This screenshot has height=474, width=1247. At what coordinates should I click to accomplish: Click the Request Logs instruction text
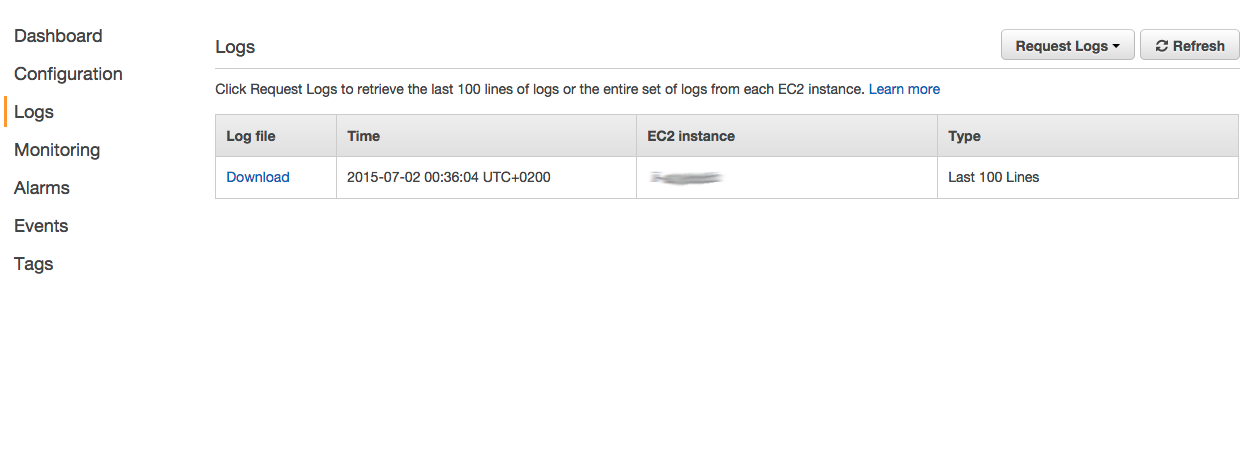[540, 89]
